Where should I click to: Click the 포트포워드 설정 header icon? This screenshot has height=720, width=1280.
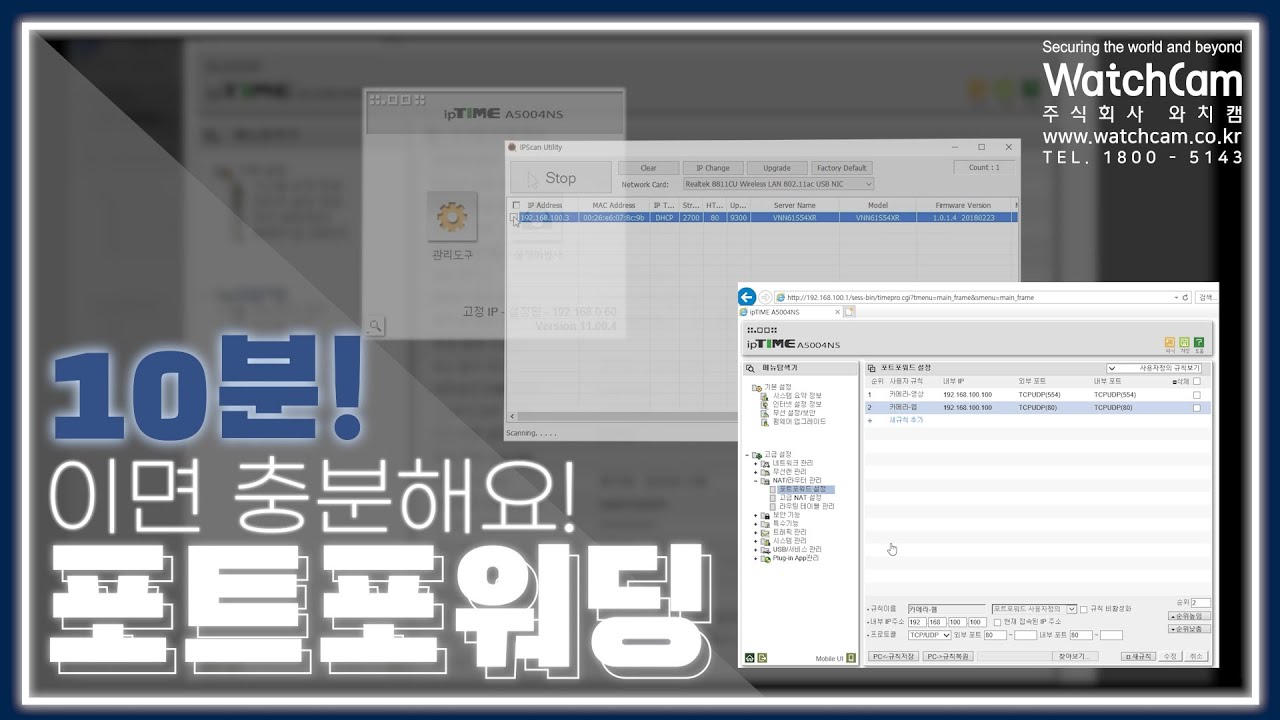click(871, 368)
